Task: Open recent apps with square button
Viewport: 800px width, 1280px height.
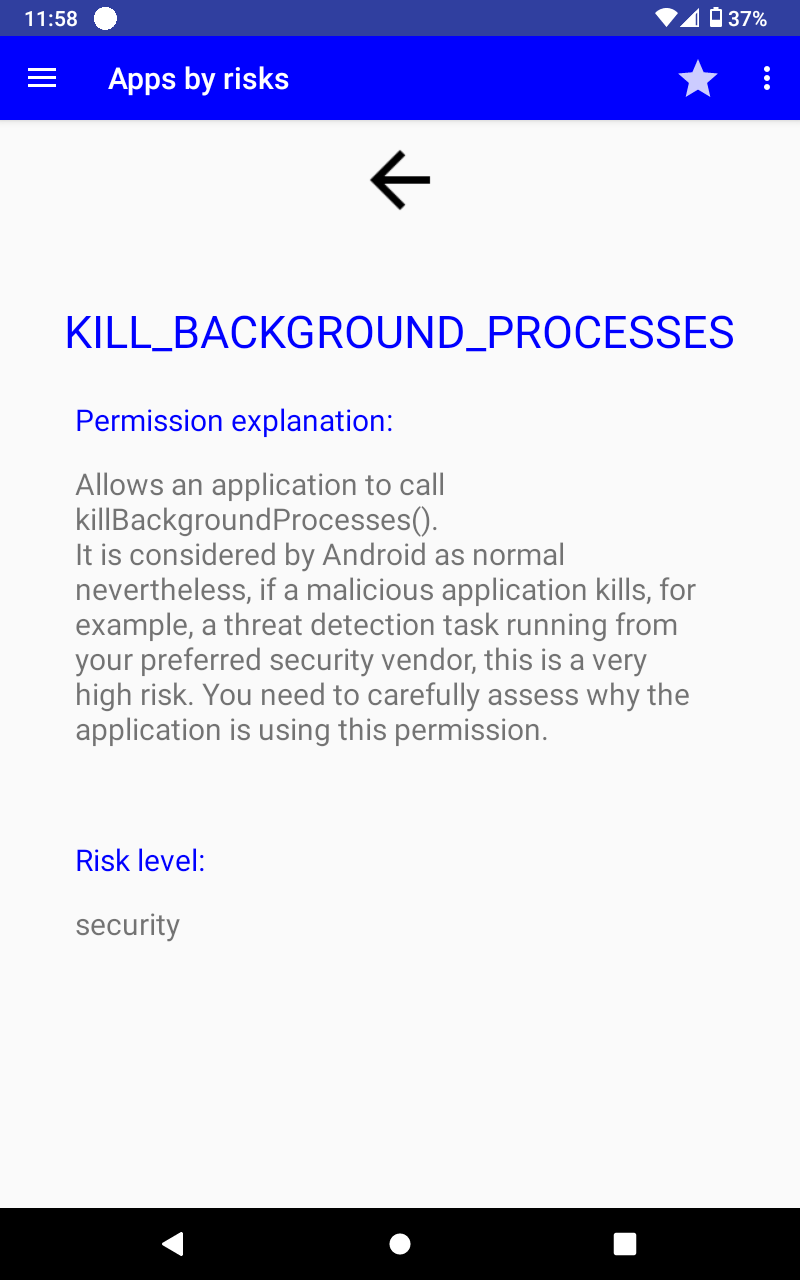Action: 625,1243
